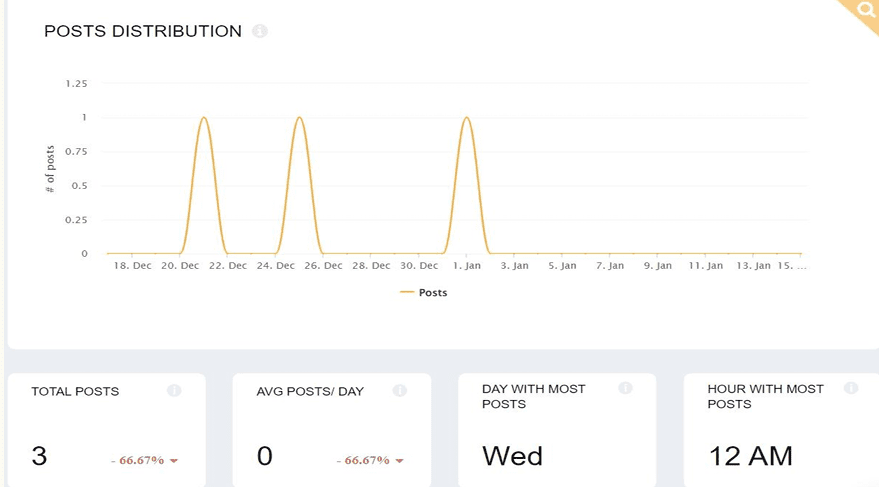Select the chart peak near 25 December

click(299, 118)
